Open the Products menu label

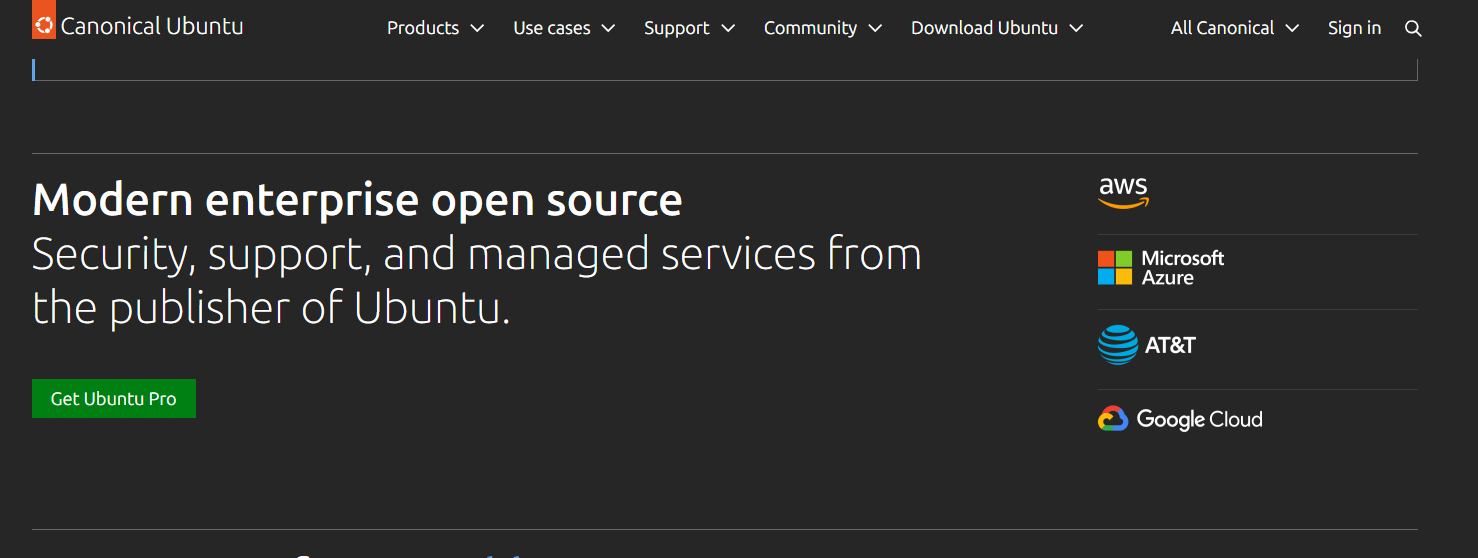[423, 28]
